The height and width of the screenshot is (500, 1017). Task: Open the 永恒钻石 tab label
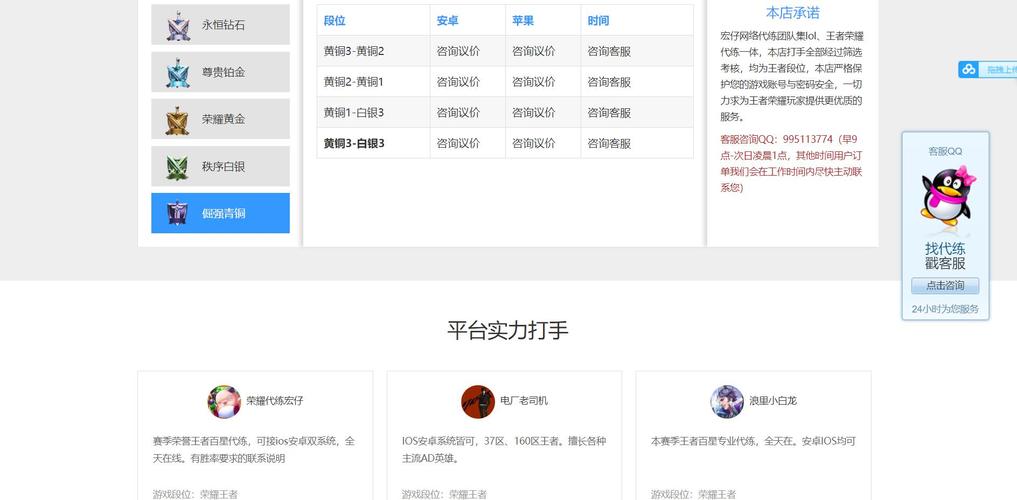pos(223,25)
